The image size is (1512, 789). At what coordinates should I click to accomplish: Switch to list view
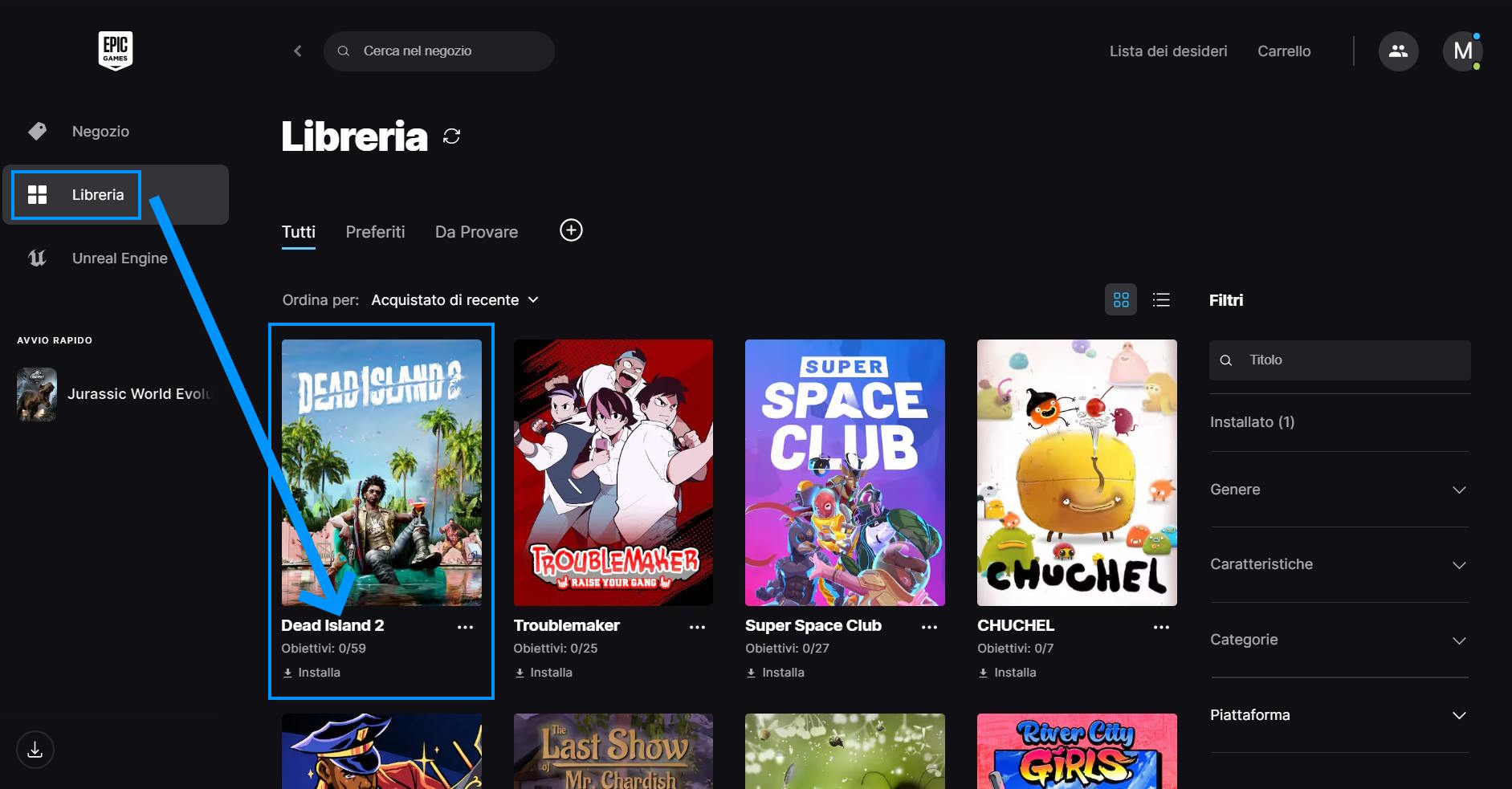[1161, 299]
